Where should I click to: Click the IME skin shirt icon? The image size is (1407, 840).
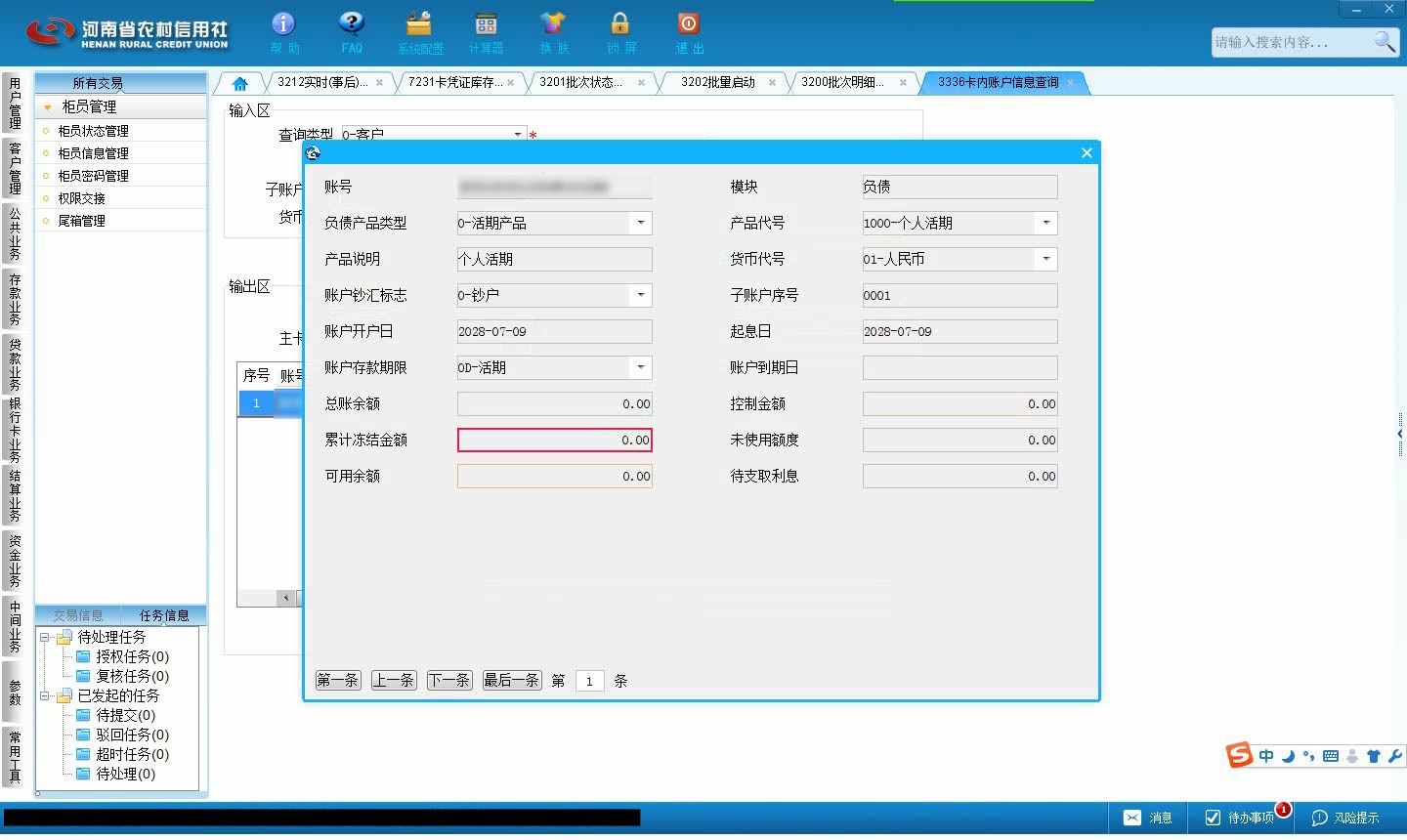coord(1374,756)
